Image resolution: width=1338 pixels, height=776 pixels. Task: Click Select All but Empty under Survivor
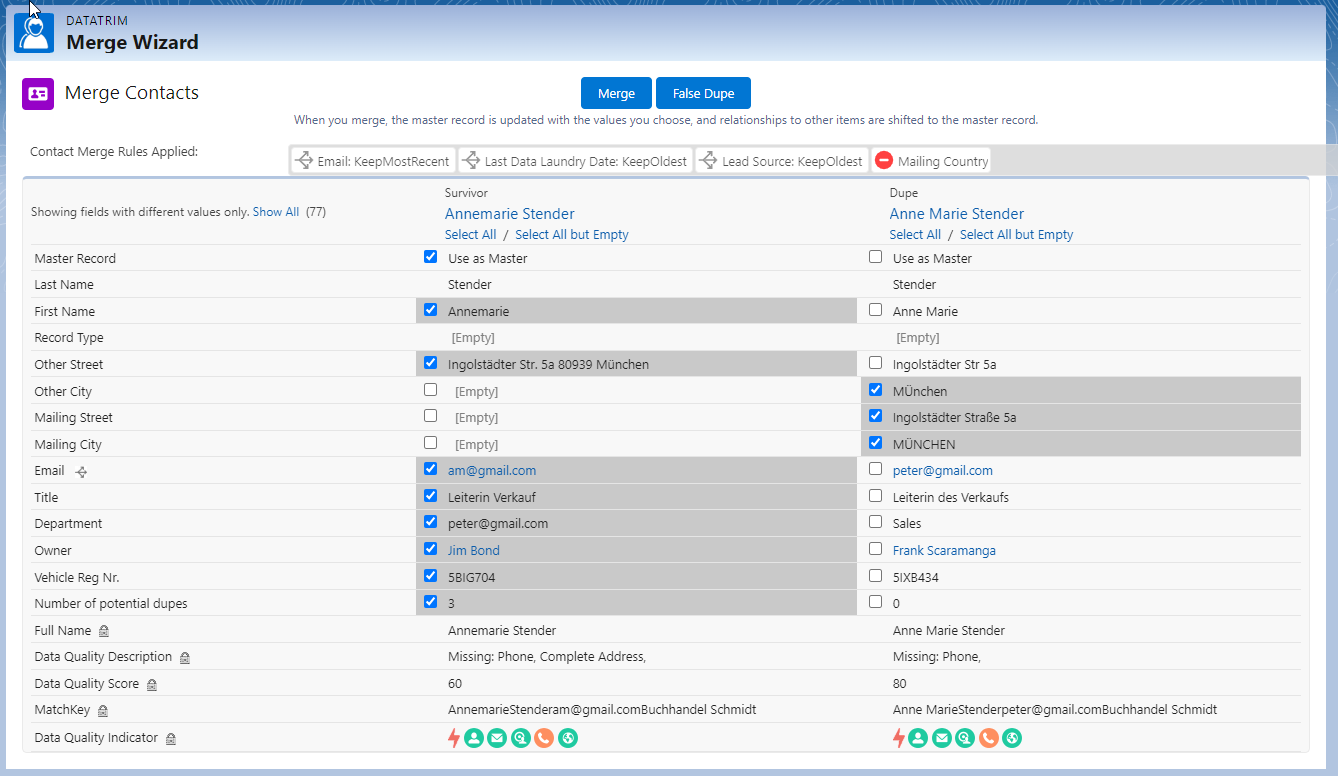572,235
